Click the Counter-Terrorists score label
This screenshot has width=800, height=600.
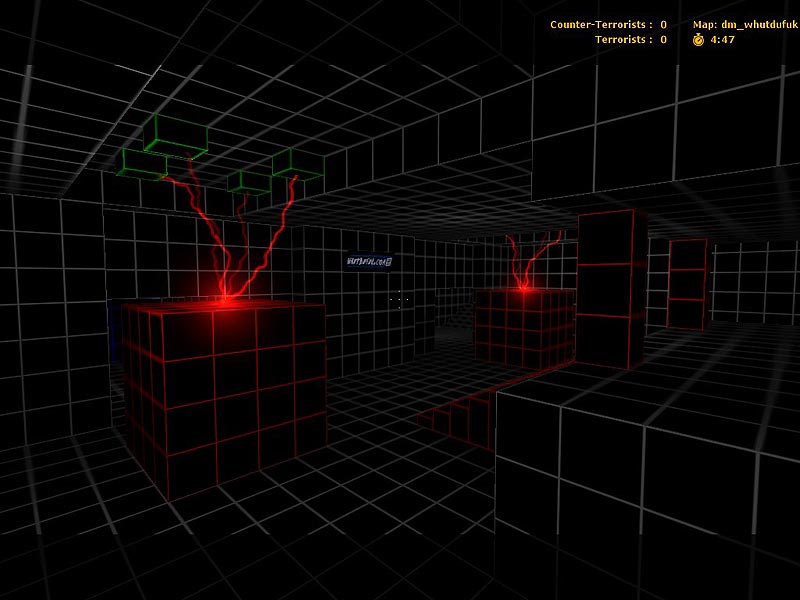(x=601, y=24)
